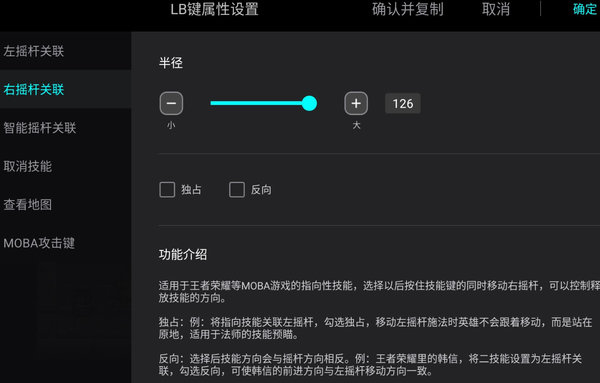Click the LB键属性设置 title
Image resolution: width=600 pixels, height=383 pixels.
click(x=214, y=9)
